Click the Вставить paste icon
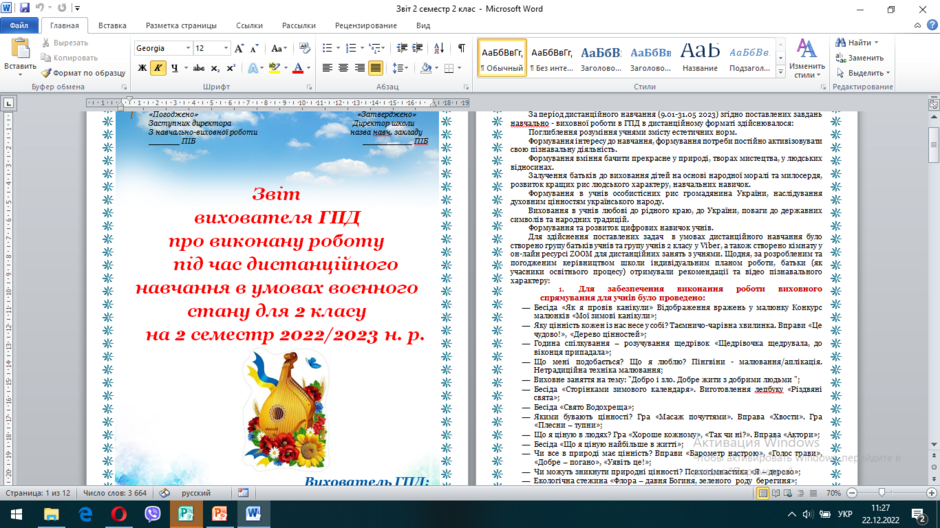The image size is (940, 528). 20,49
